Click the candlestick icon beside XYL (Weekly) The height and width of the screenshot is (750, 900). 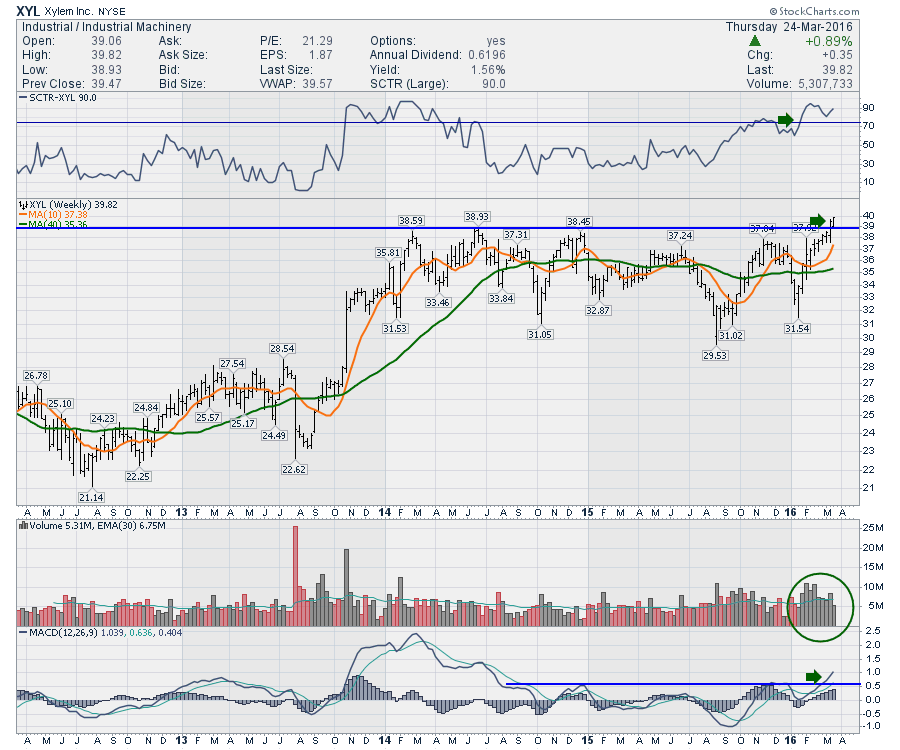[24, 205]
